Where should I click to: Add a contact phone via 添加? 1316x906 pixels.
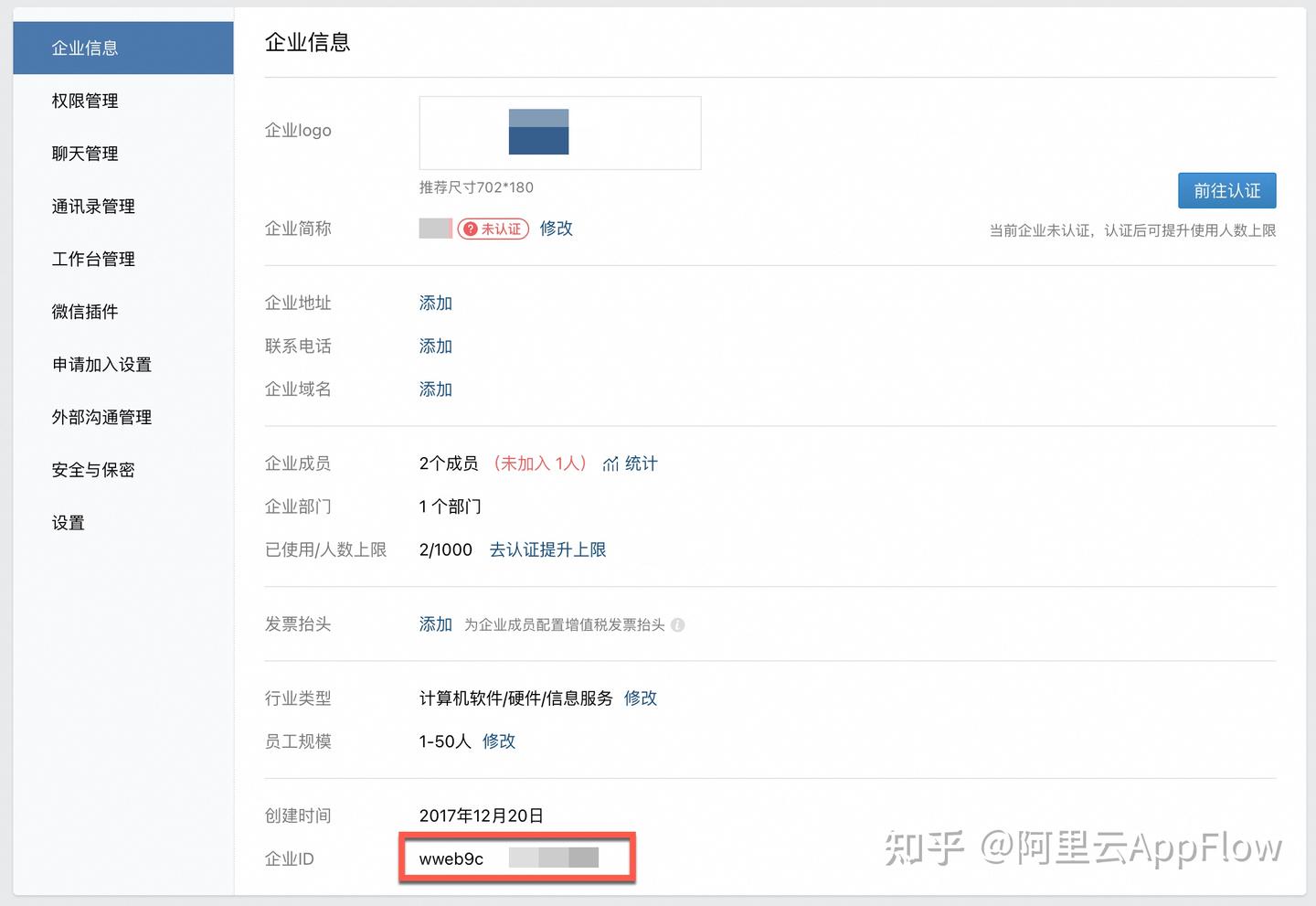click(x=435, y=346)
